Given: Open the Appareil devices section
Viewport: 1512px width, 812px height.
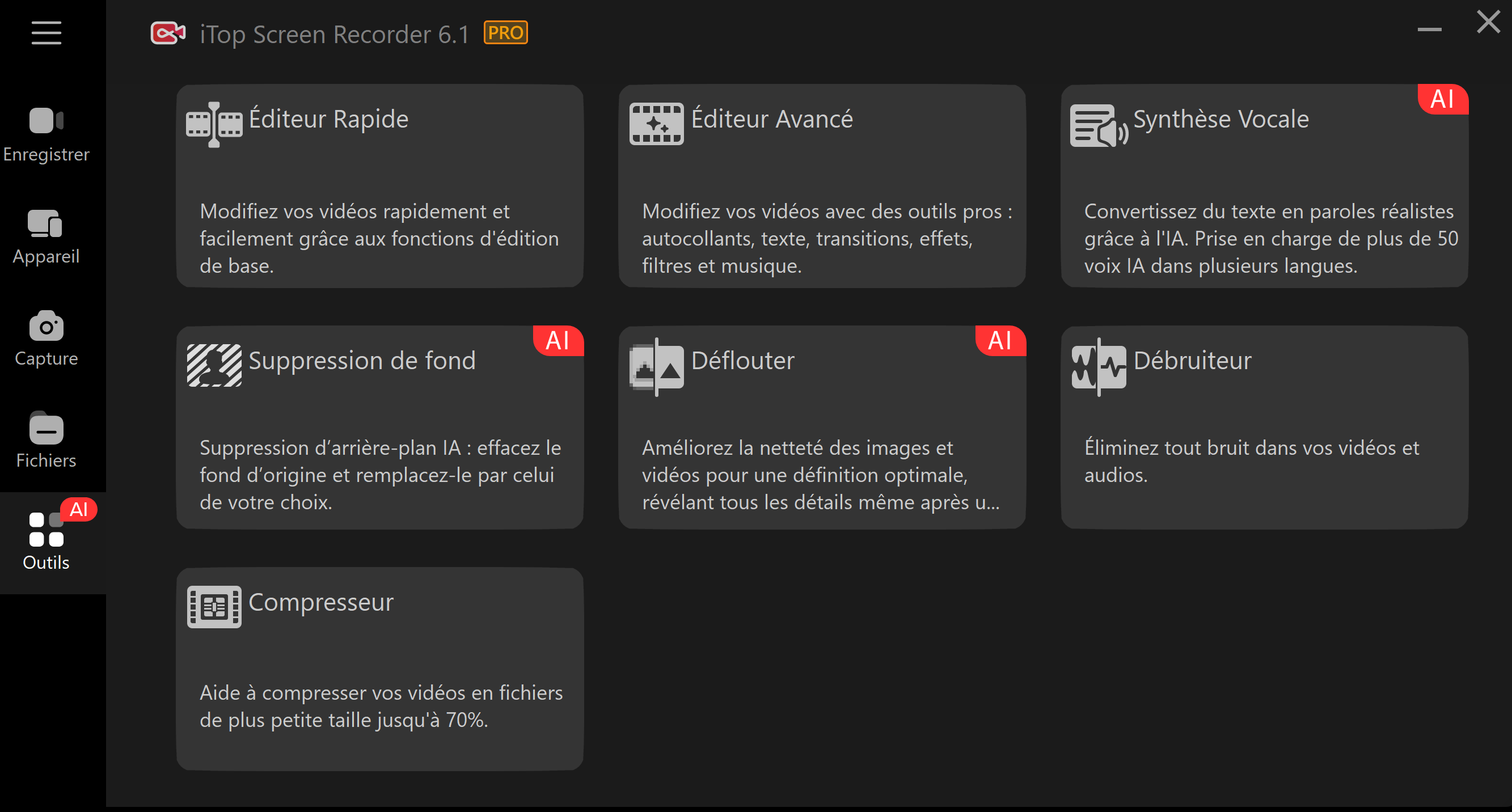Looking at the screenshot, I should pos(46,224).
